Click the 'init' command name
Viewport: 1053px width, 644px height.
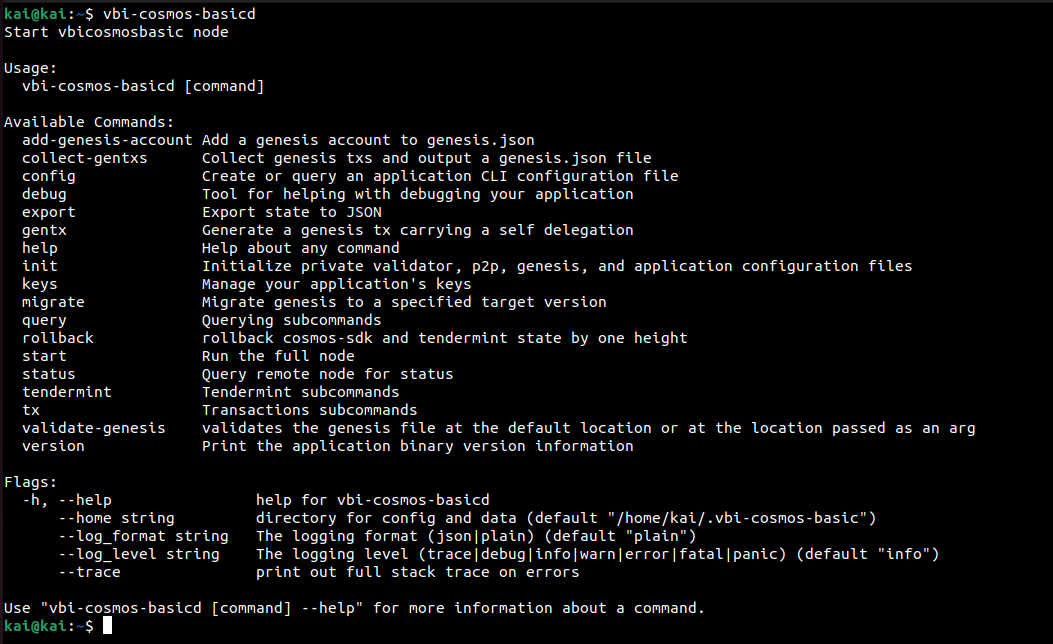pyautogui.click(x=40, y=266)
